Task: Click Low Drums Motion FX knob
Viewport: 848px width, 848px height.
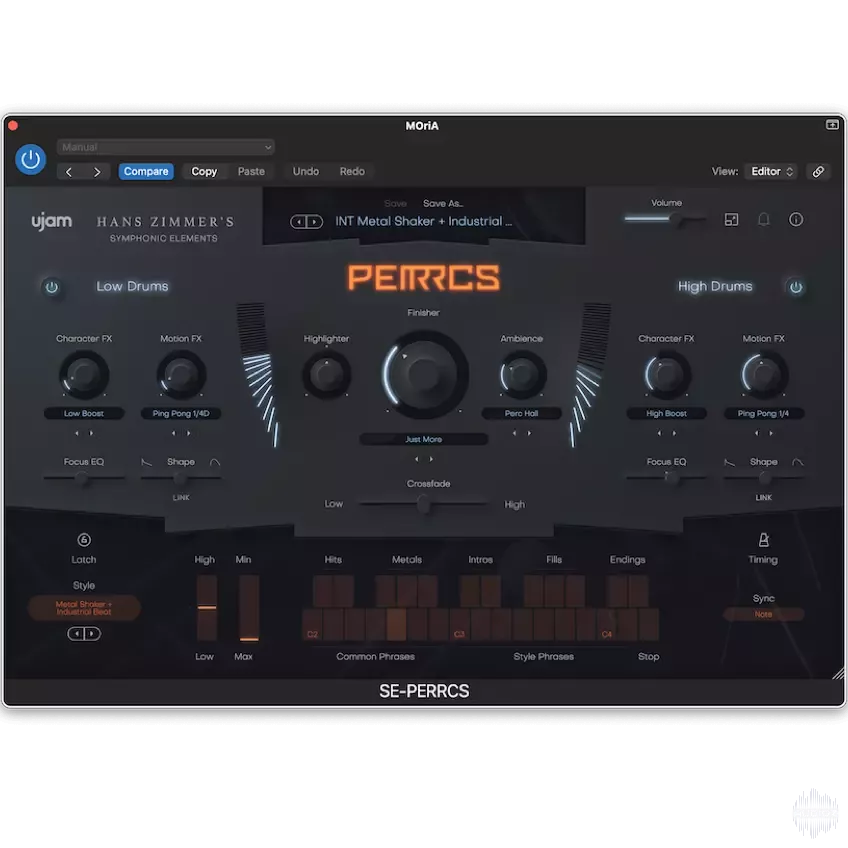Action: click(x=181, y=374)
